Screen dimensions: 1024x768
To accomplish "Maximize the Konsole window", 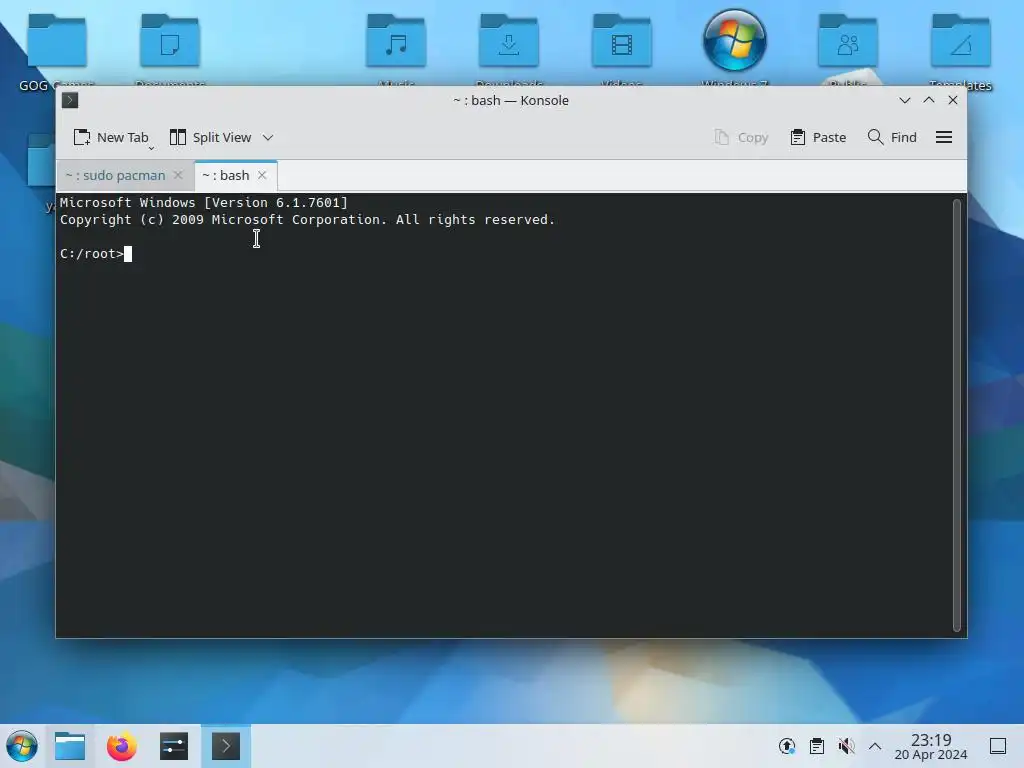I will pos(929,100).
